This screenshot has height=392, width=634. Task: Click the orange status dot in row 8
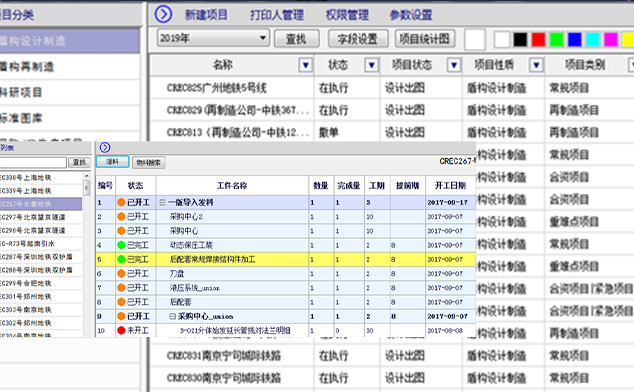coord(121,302)
